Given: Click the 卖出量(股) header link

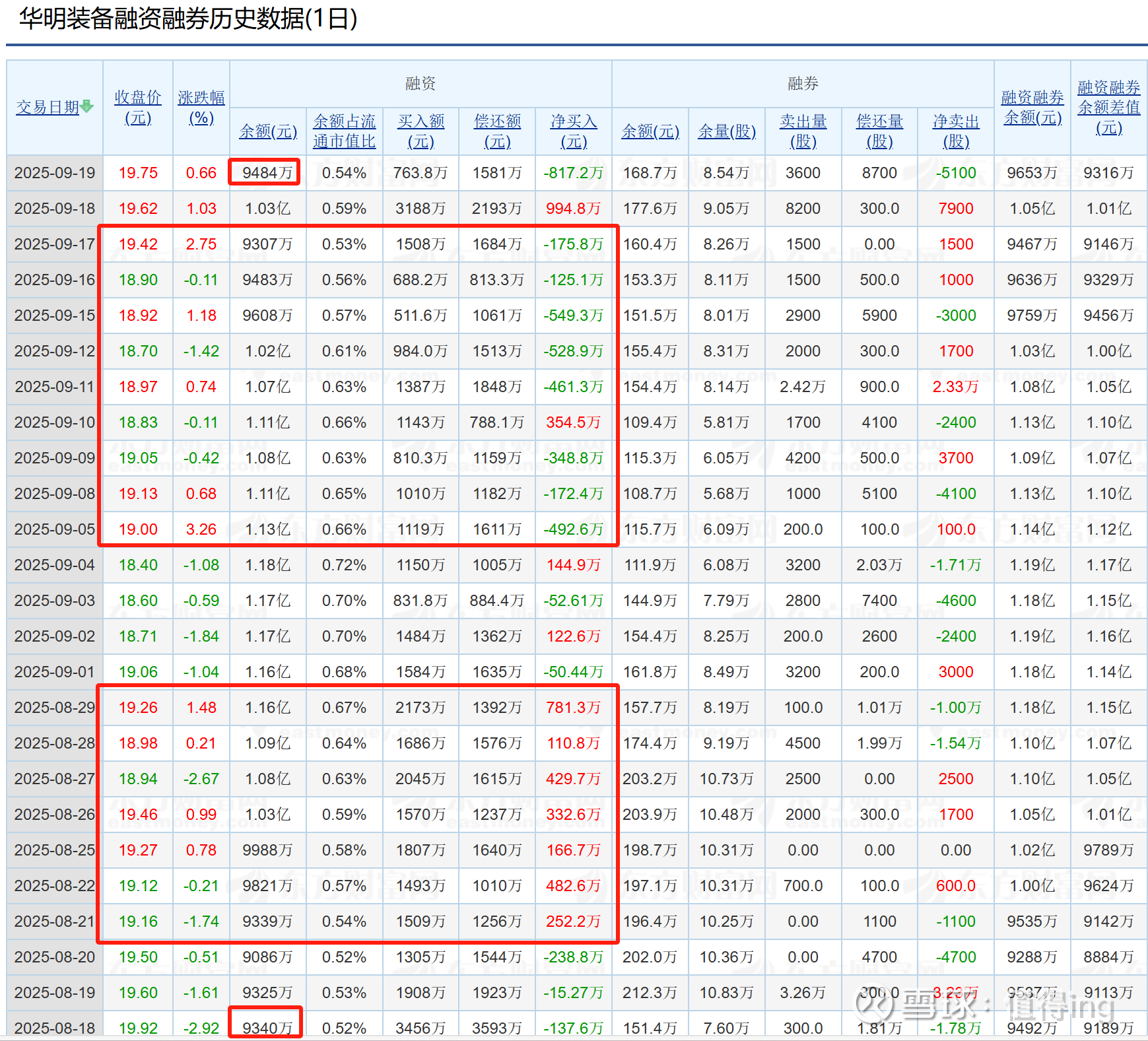Looking at the screenshot, I should (803, 131).
